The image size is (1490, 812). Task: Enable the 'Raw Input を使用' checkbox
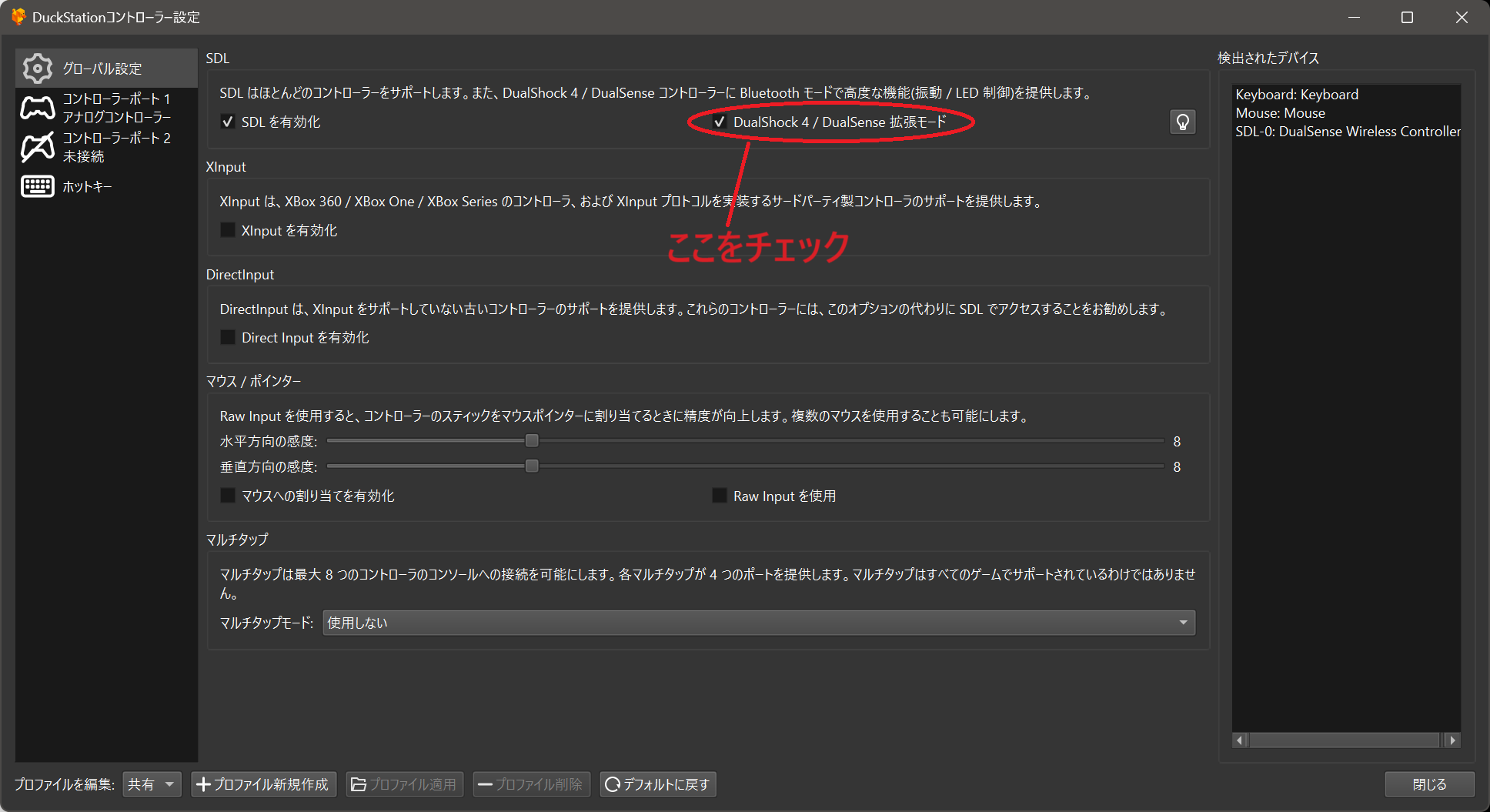click(x=719, y=496)
